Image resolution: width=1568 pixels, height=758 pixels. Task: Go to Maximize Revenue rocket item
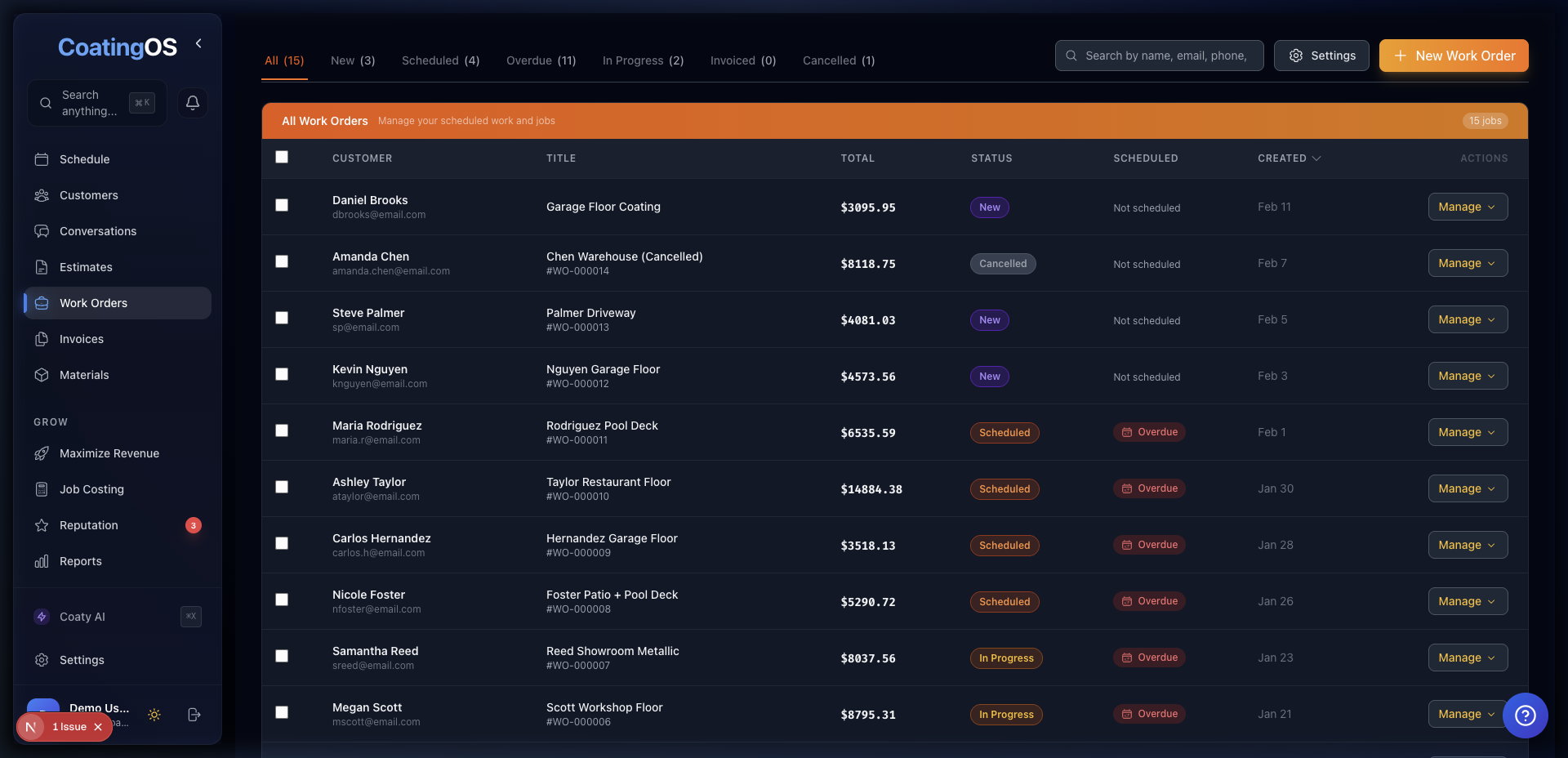click(x=109, y=453)
